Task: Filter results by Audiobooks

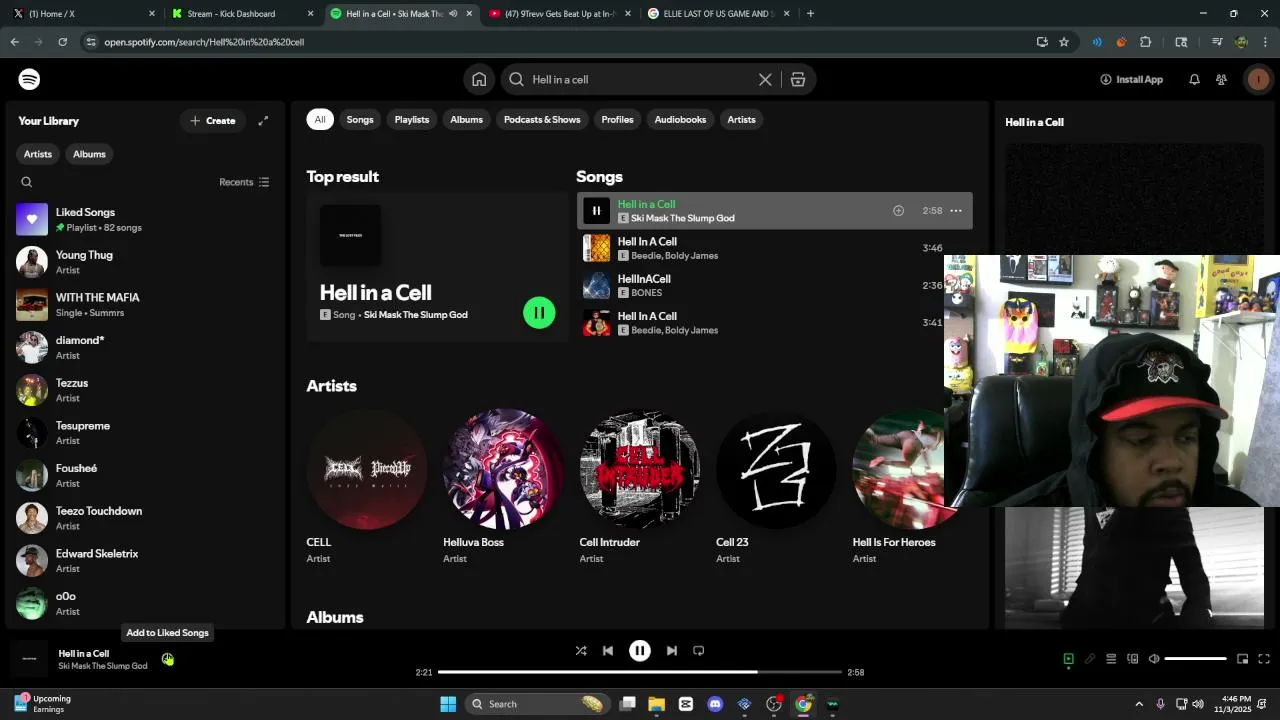Action: coord(680,120)
